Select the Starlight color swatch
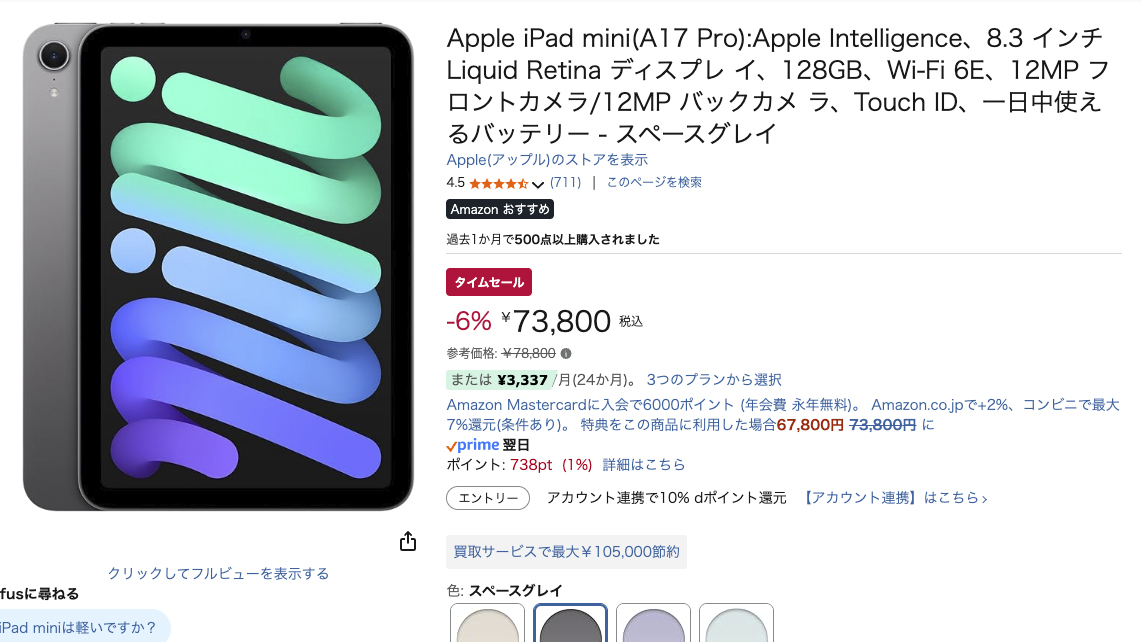This screenshot has height=642, width=1142. pos(487,625)
